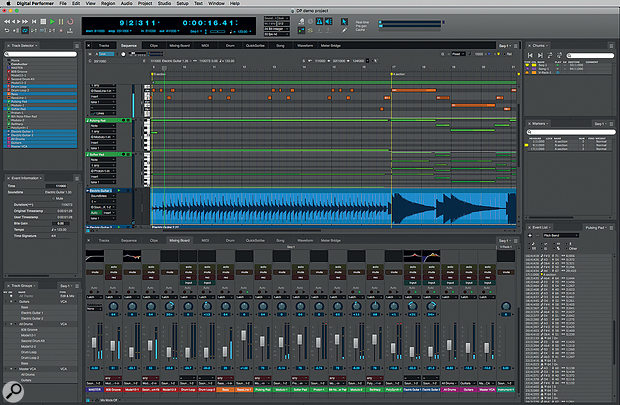Viewport: 620px width, 405px height.
Task: Open the Electric Guitar 1 EQ thumbnail
Action: point(412,256)
